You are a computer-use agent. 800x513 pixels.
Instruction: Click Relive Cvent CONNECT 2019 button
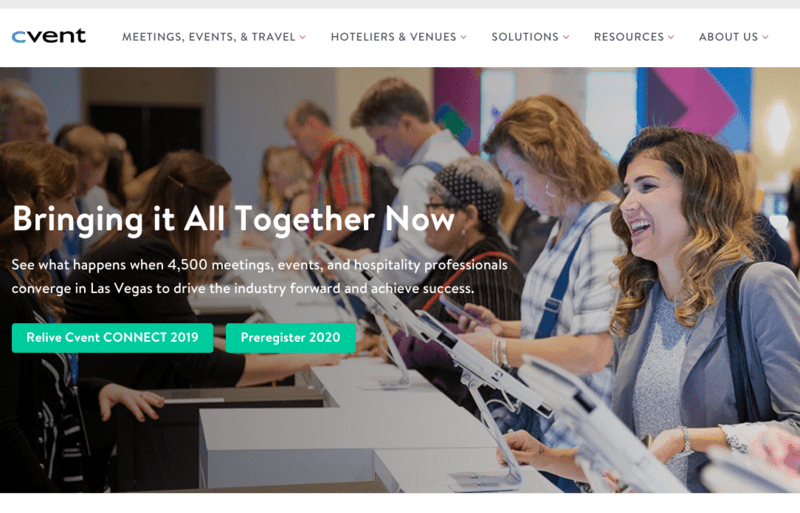tap(112, 337)
